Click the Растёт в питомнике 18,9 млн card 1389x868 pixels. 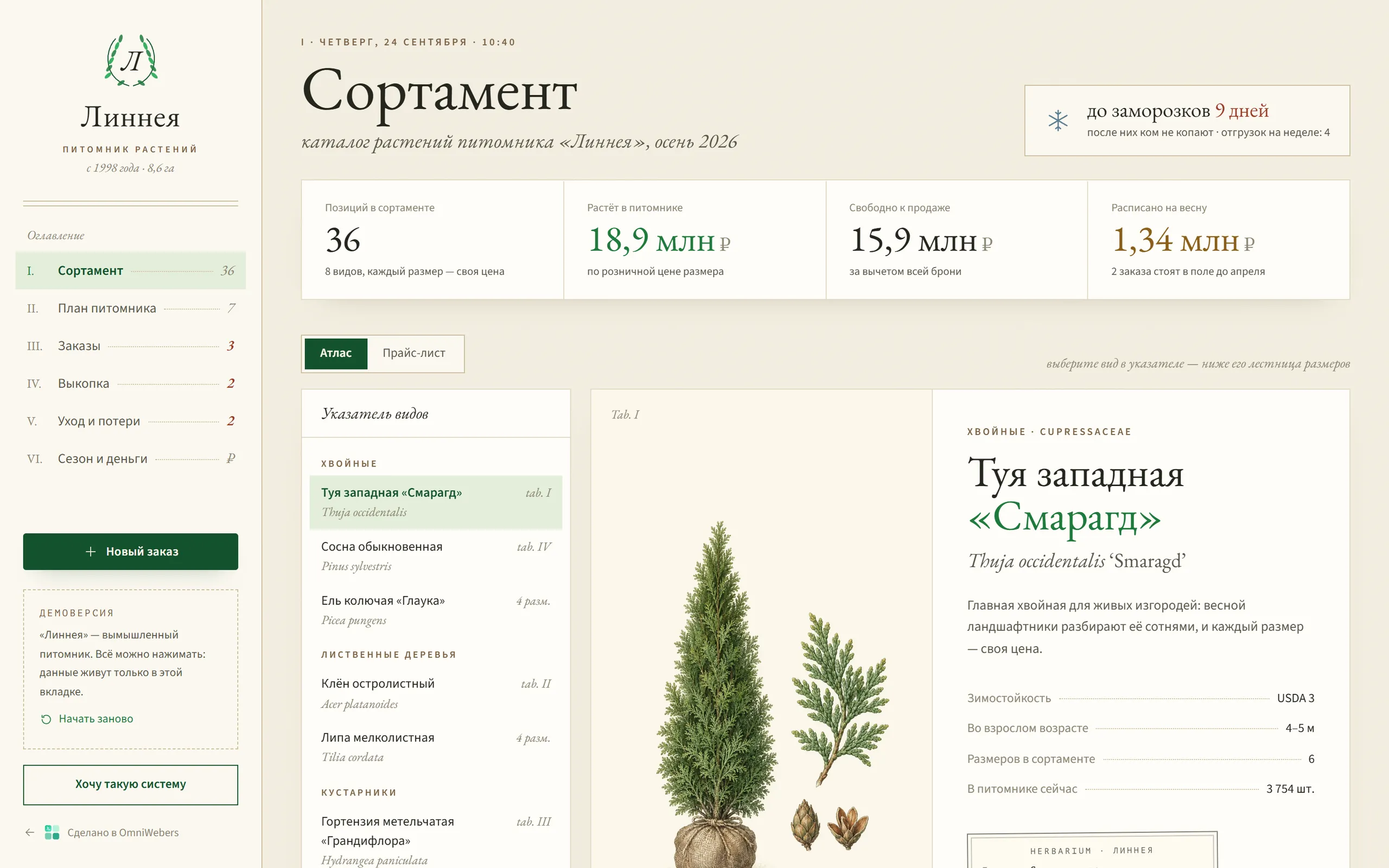click(x=694, y=240)
